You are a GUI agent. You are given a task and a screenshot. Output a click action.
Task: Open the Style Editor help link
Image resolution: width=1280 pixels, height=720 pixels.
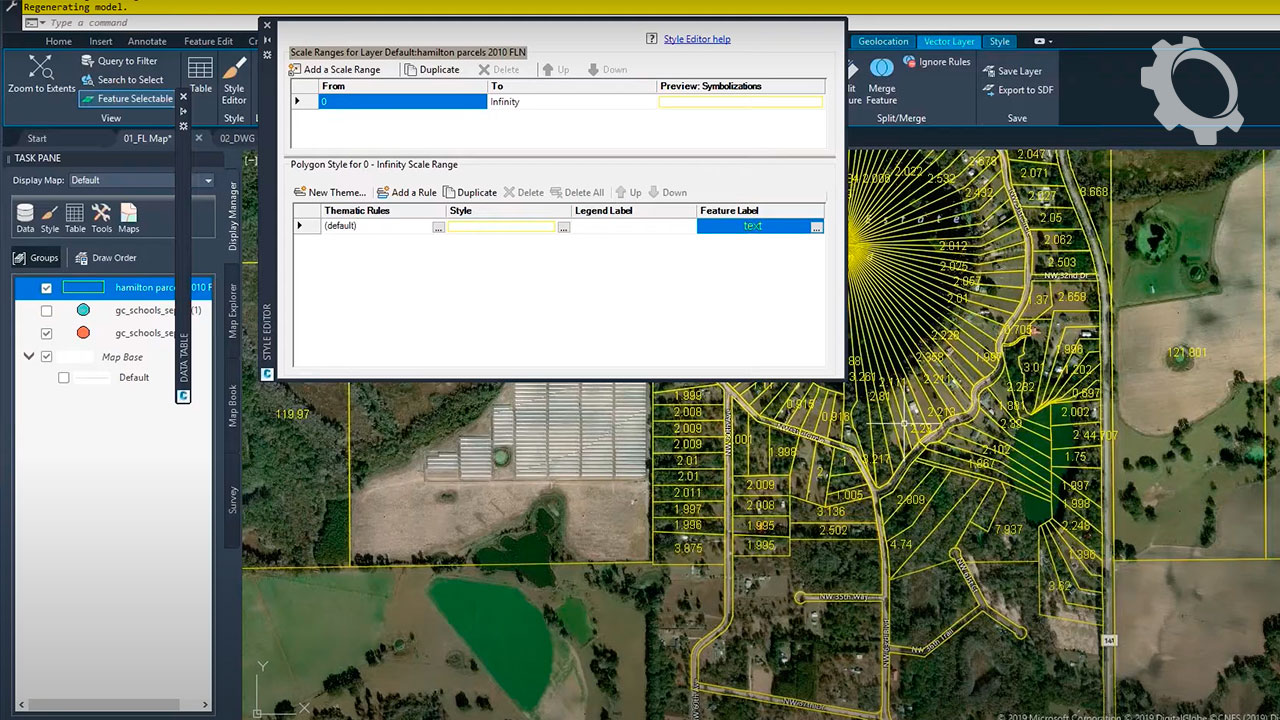tap(696, 39)
